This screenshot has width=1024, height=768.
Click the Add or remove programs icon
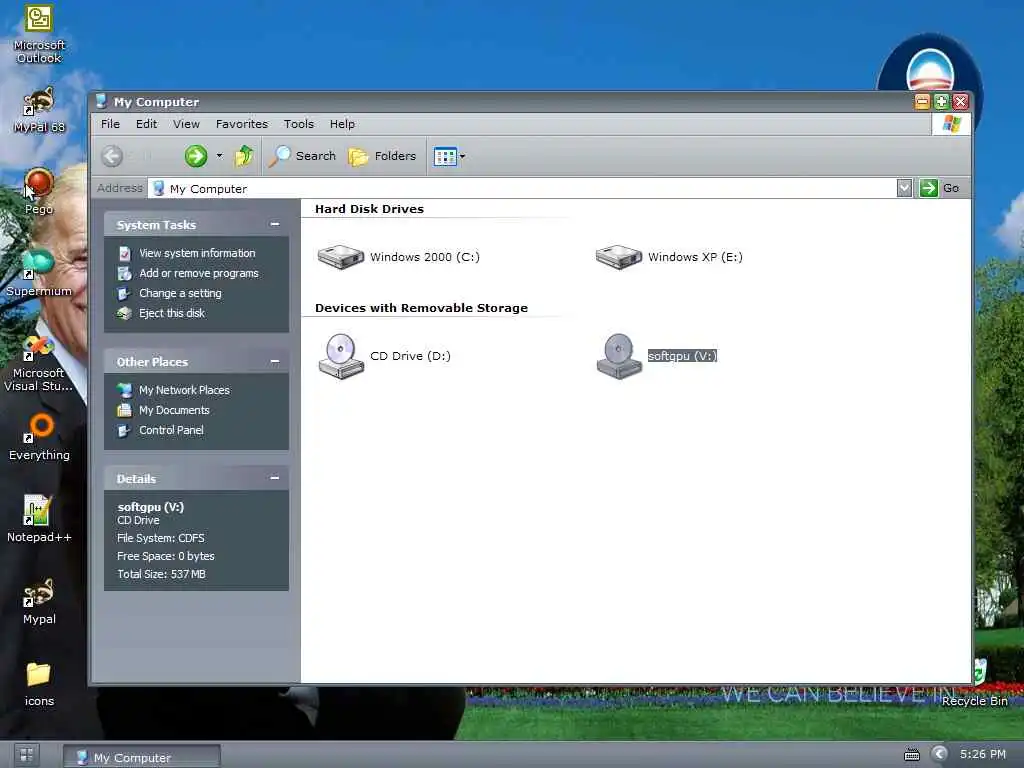point(124,273)
